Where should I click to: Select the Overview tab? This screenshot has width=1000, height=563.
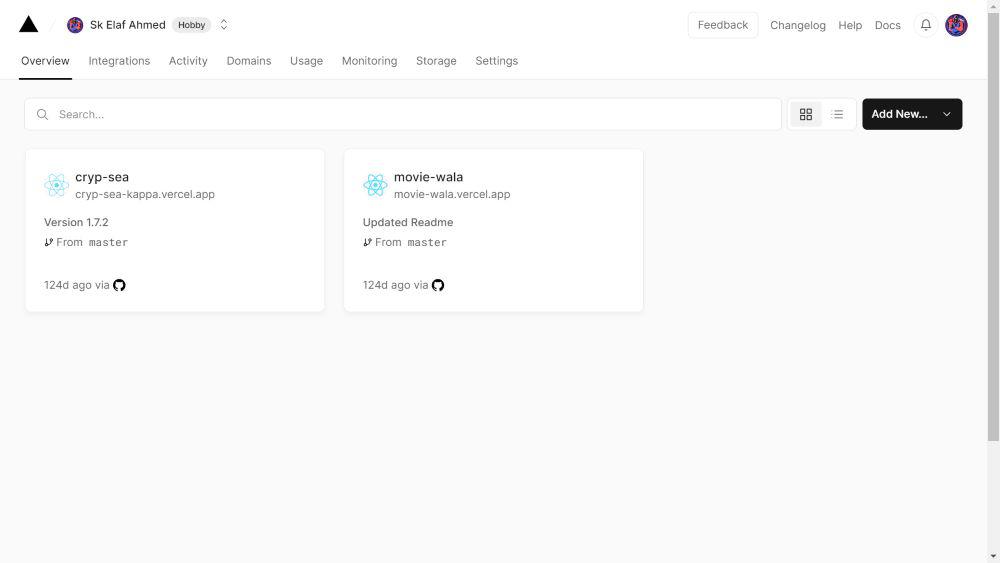coord(45,61)
